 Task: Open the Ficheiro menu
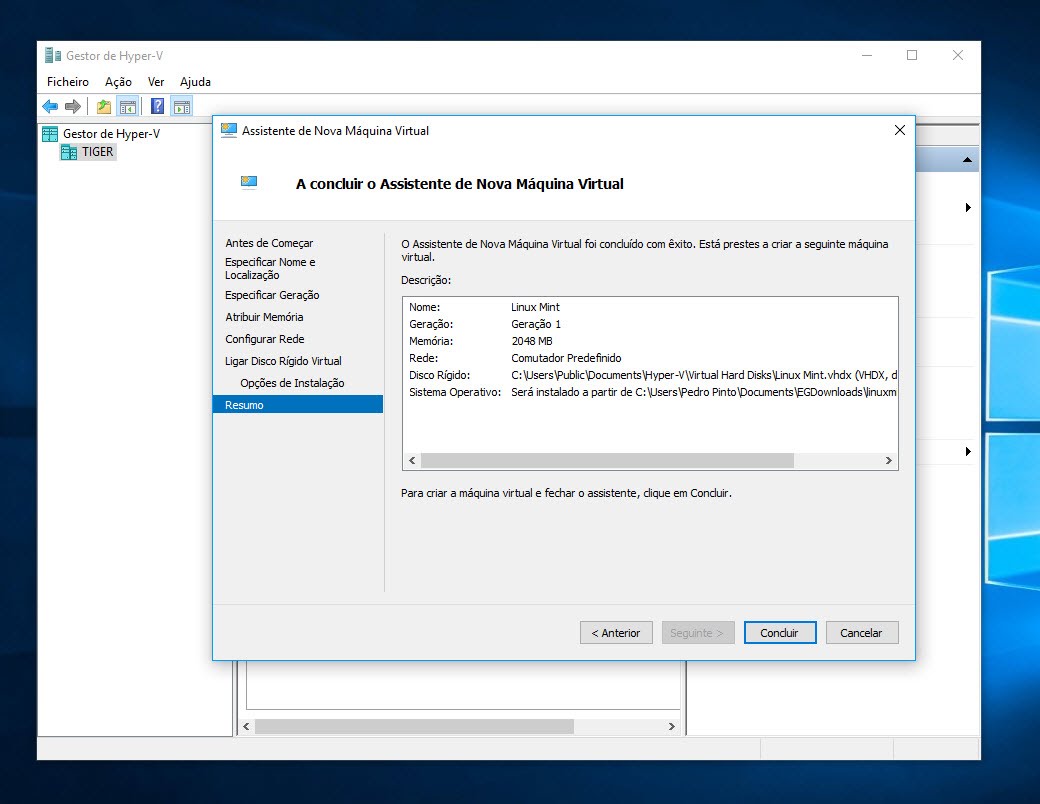tap(66, 81)
